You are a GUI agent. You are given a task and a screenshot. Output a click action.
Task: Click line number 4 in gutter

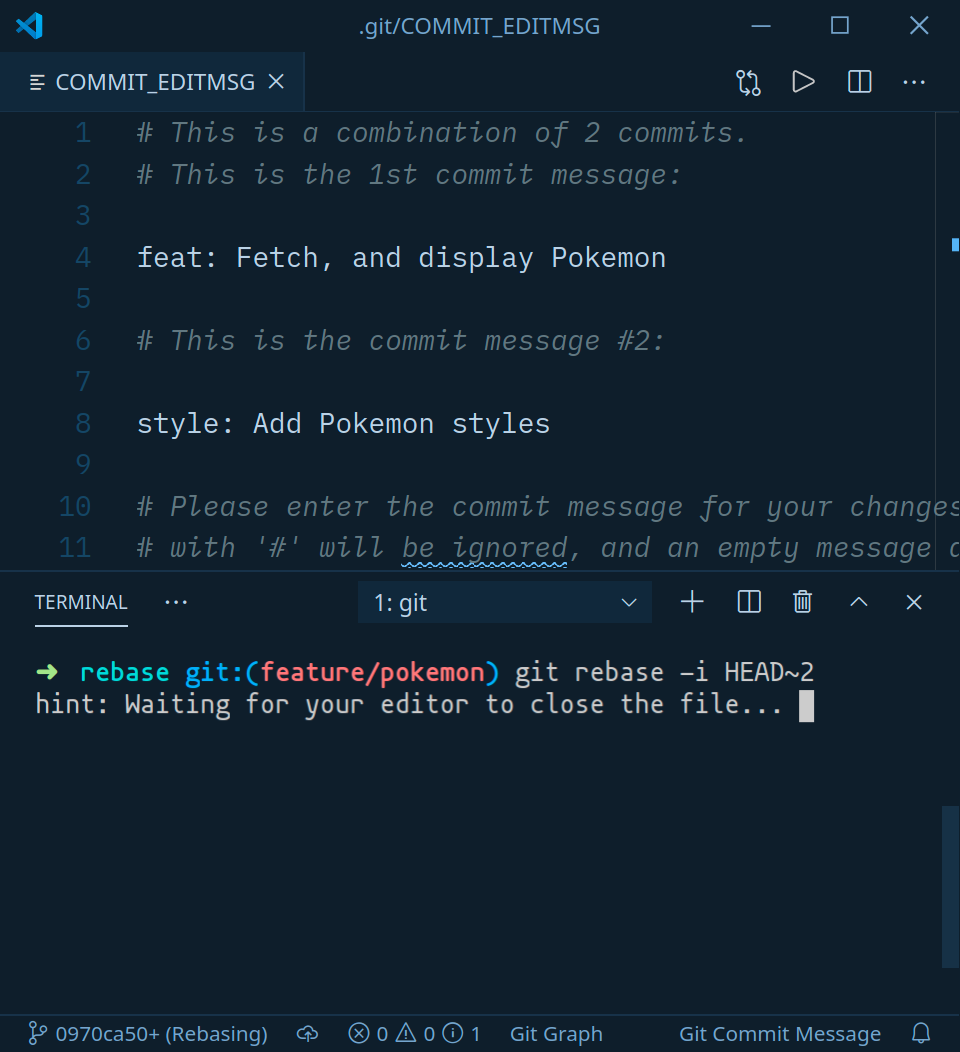83,258
